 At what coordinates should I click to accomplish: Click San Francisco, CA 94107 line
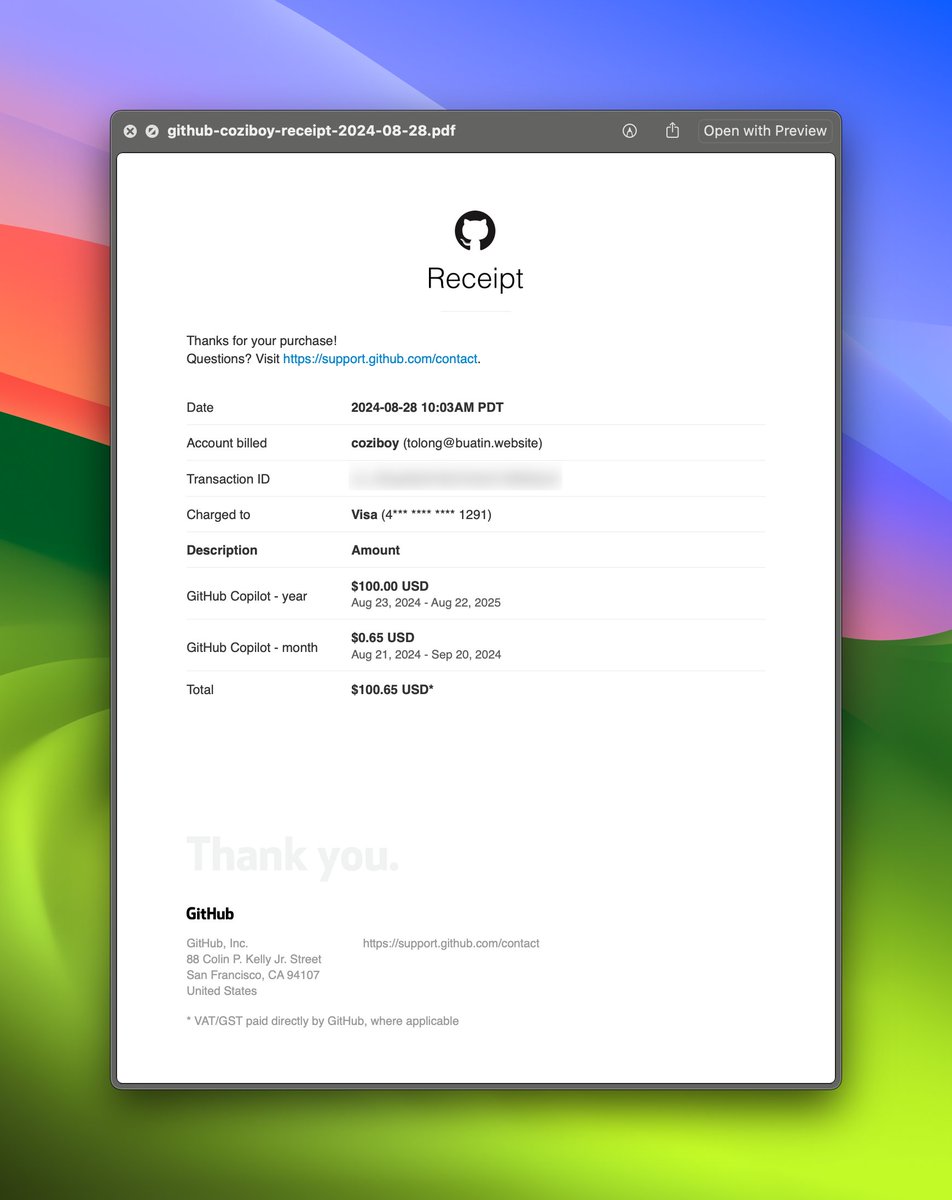tap(253, 975)
